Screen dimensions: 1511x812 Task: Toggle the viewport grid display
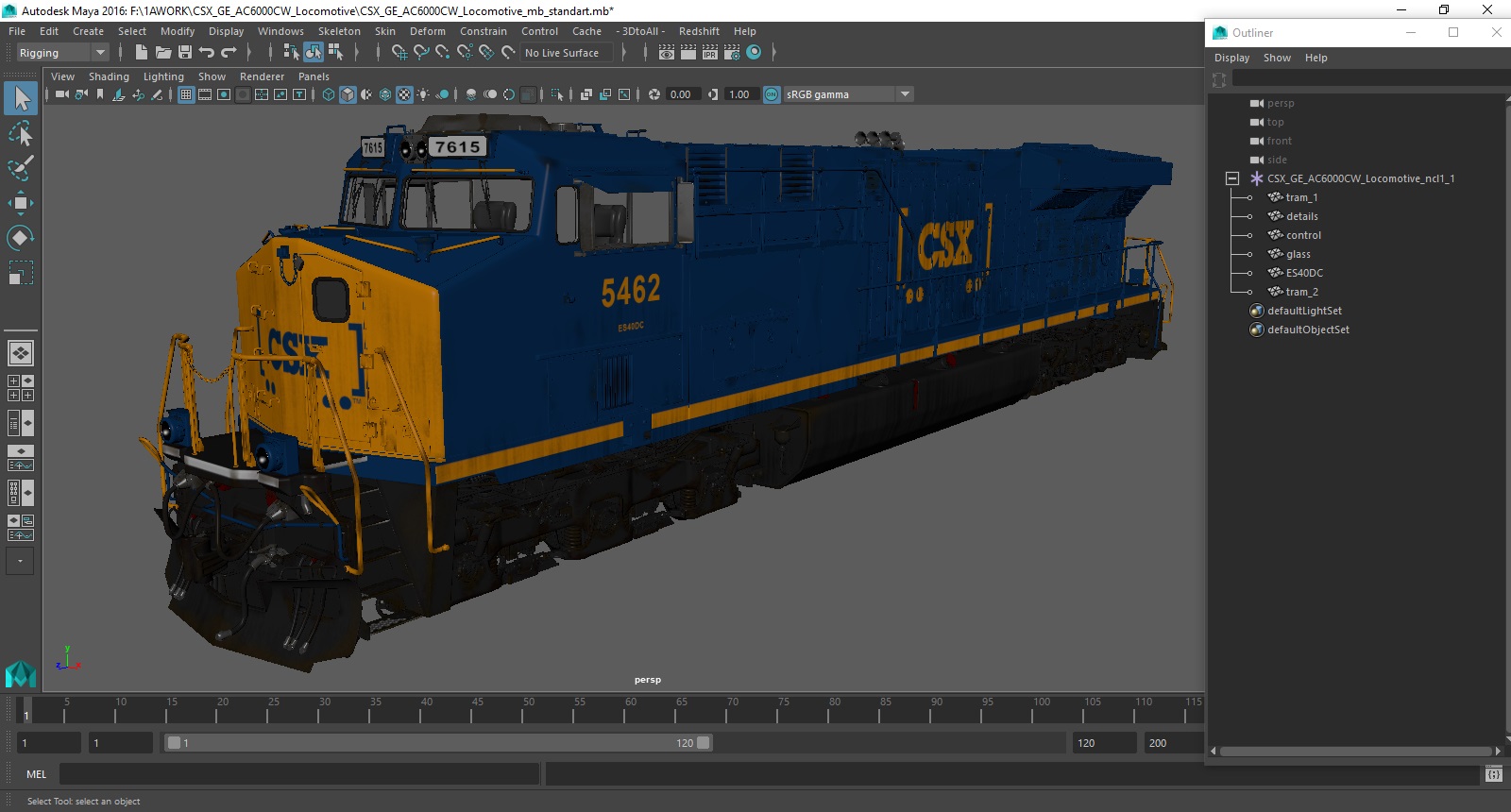click(x=186, y=94)
